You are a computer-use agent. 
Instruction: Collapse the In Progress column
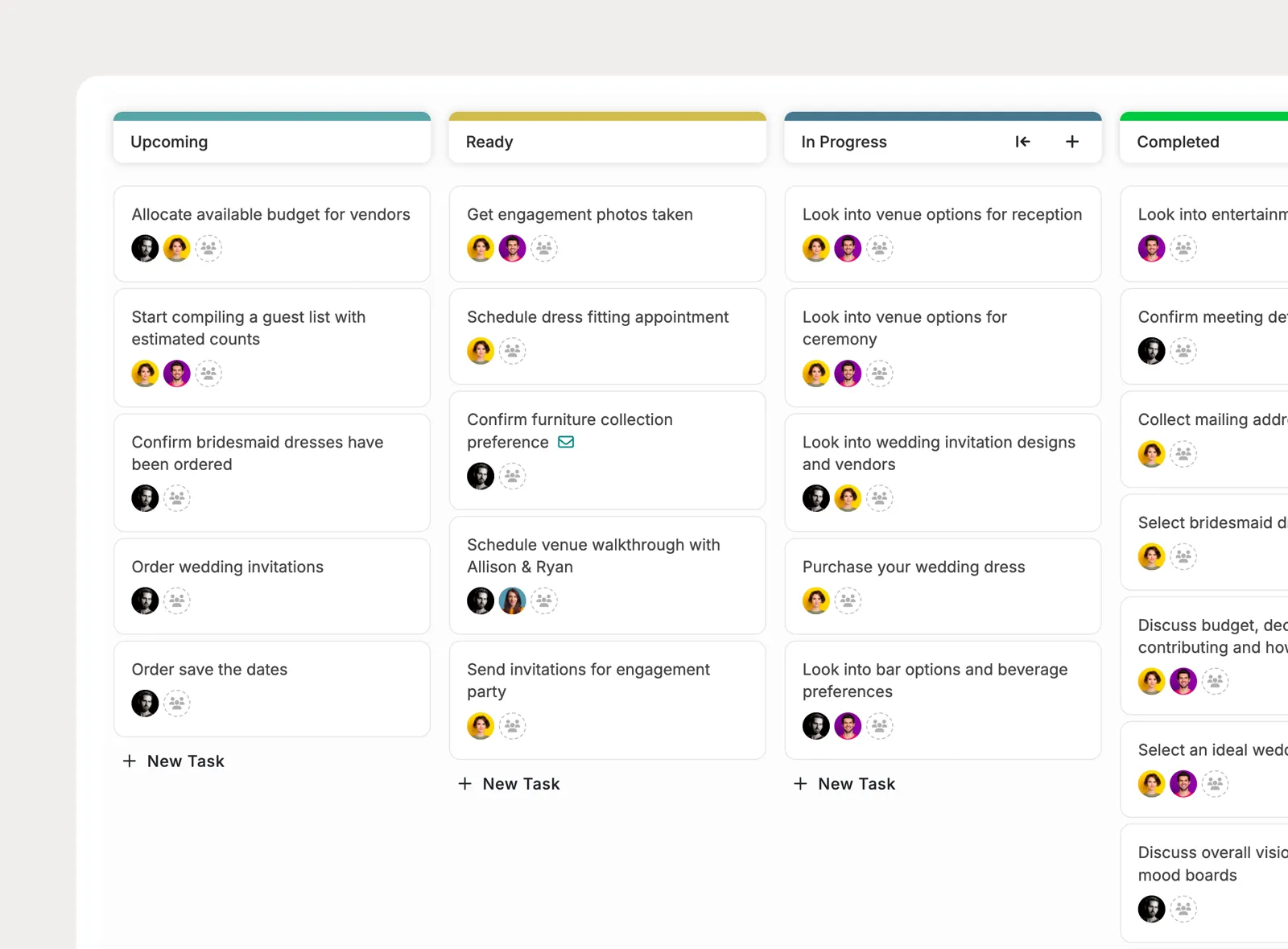[x=1022, y=142]
